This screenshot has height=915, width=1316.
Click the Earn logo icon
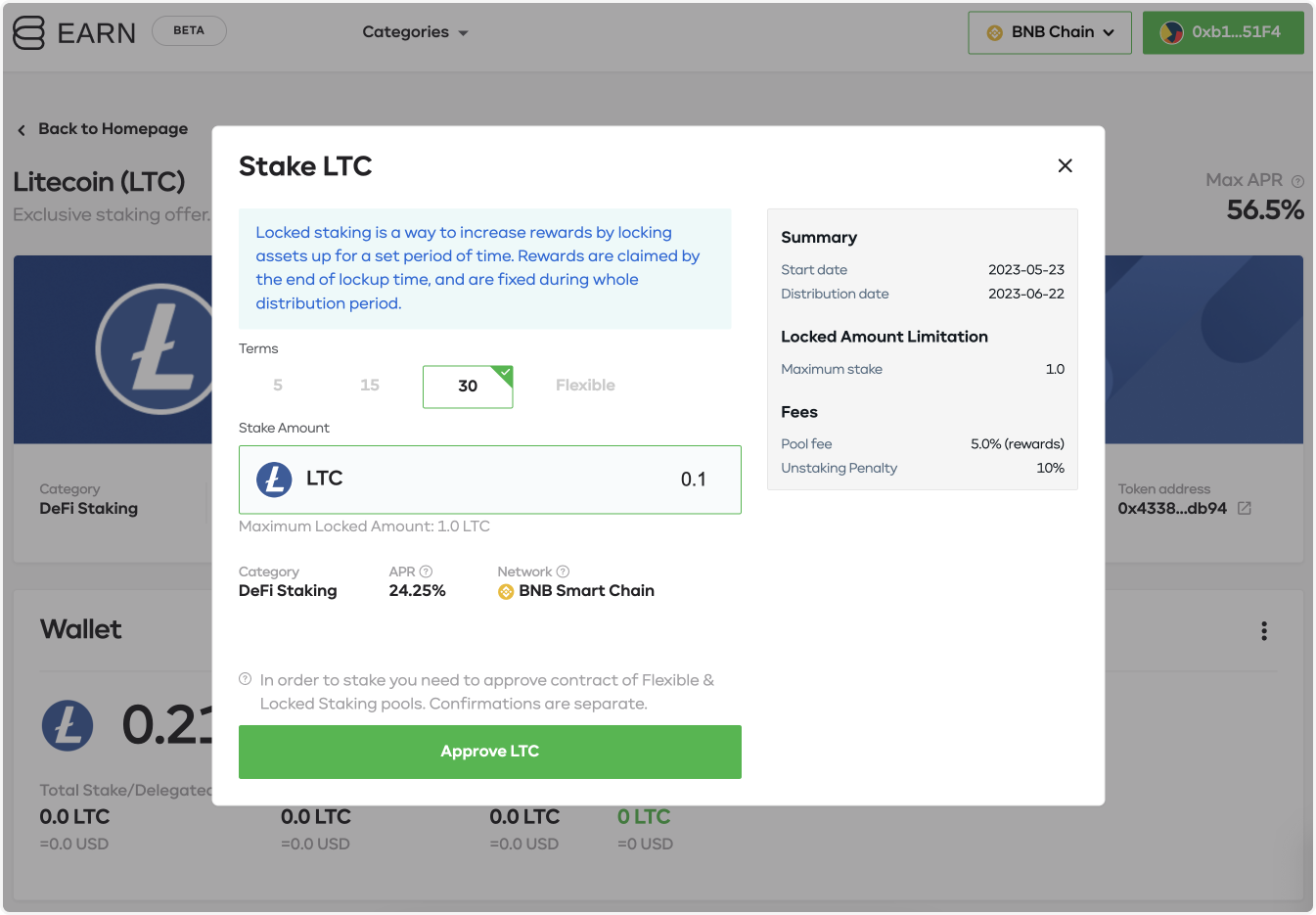(28, 32)
